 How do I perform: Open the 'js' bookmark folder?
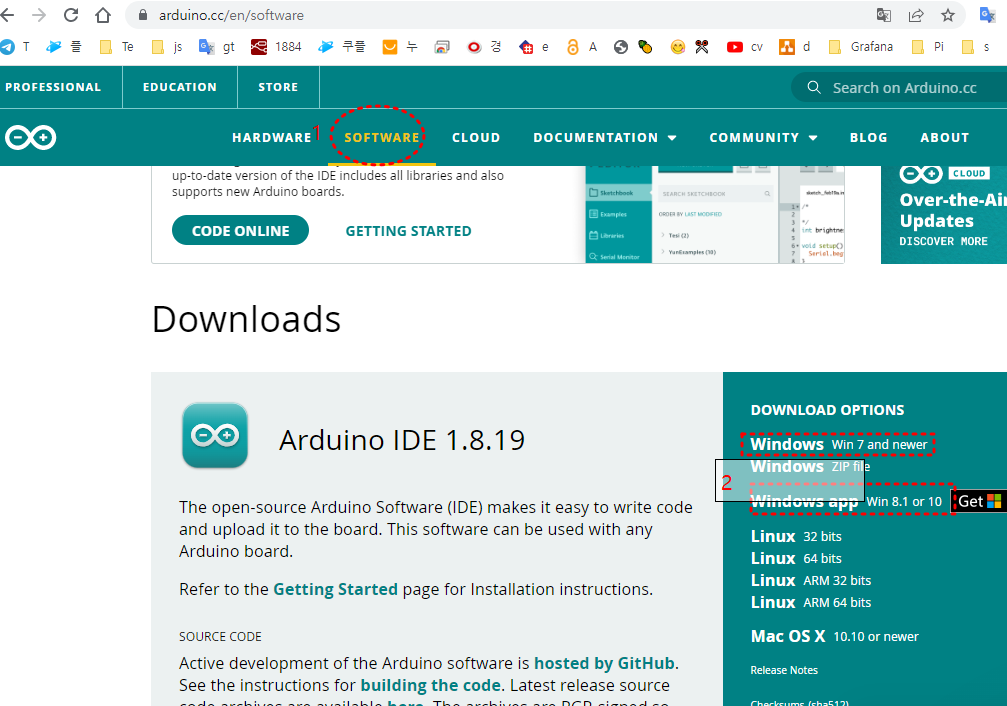point(167,46)
